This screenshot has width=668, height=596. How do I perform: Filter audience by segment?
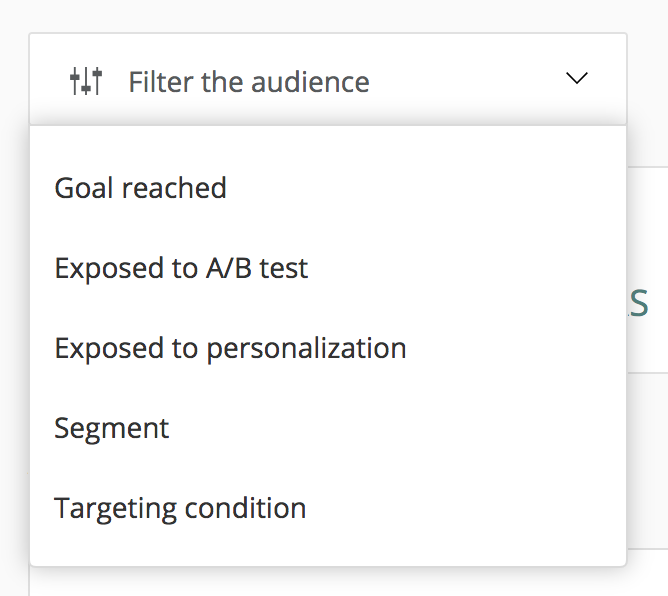(x=112, y=428)
